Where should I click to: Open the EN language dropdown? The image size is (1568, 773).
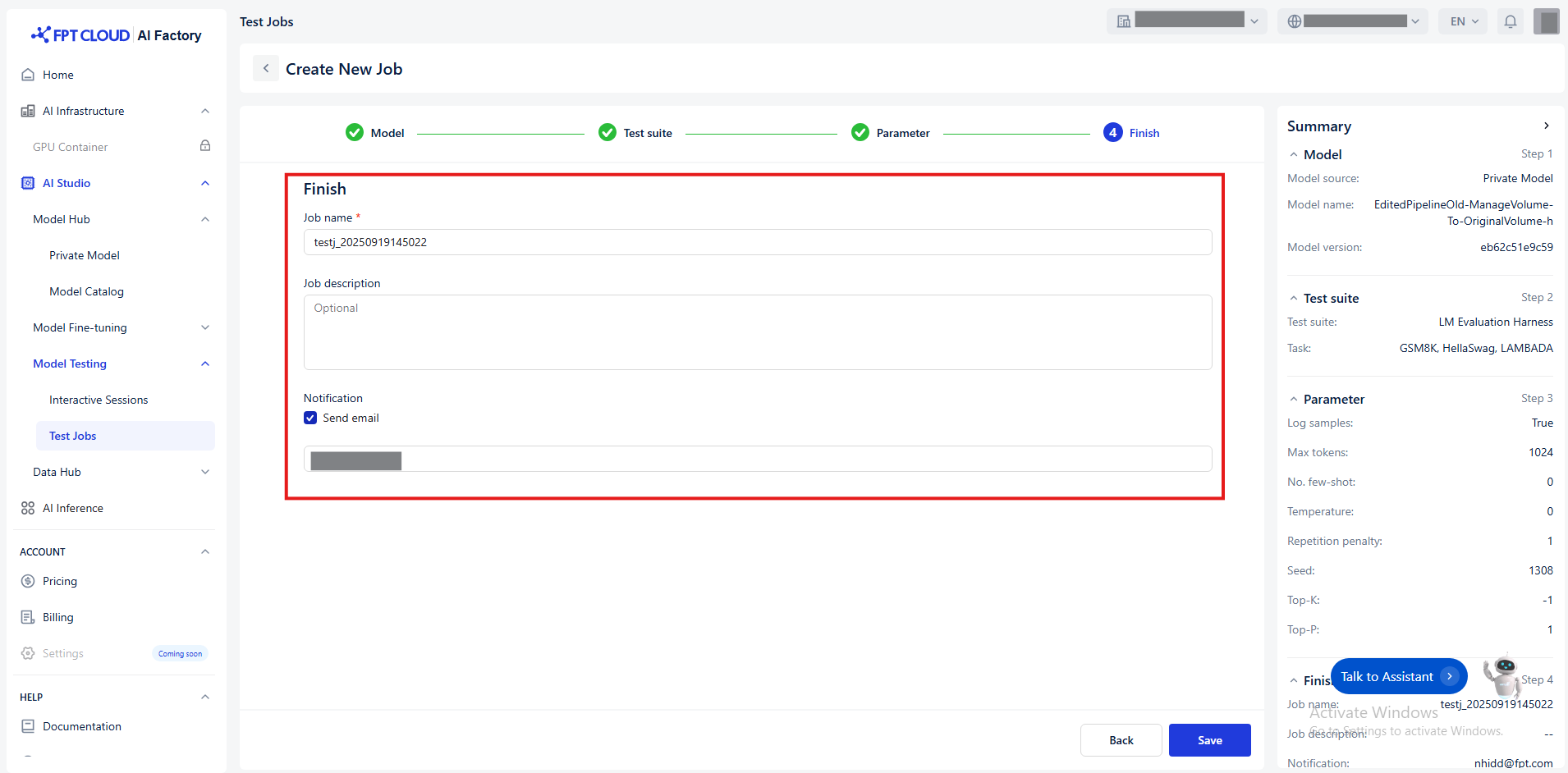1464,21
